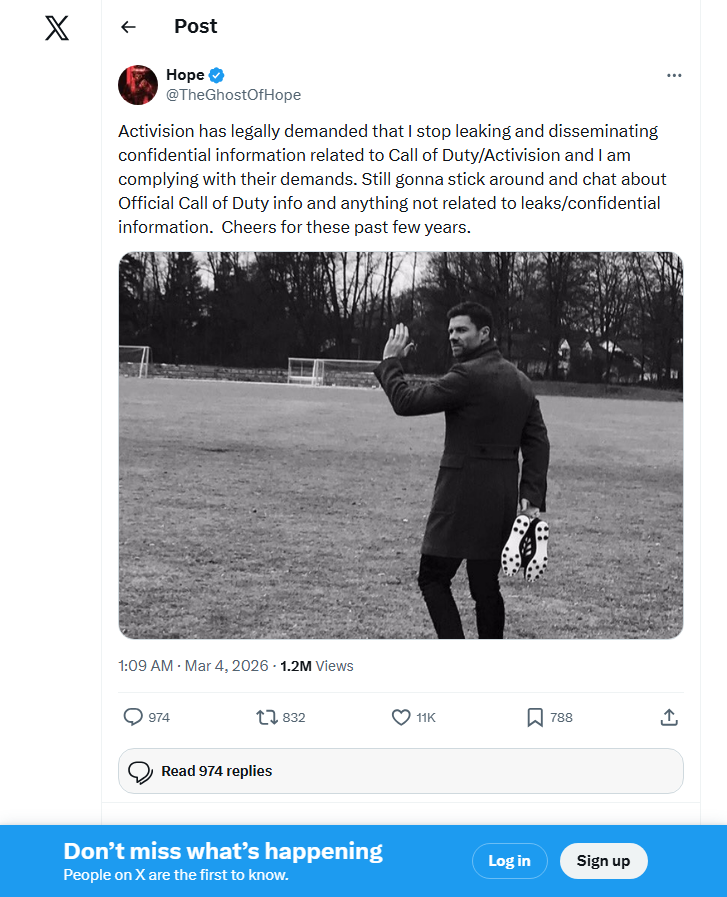Go back using the arrow icon
The image size is (727, 897).
pyautogui.click(x=128, y=27)
